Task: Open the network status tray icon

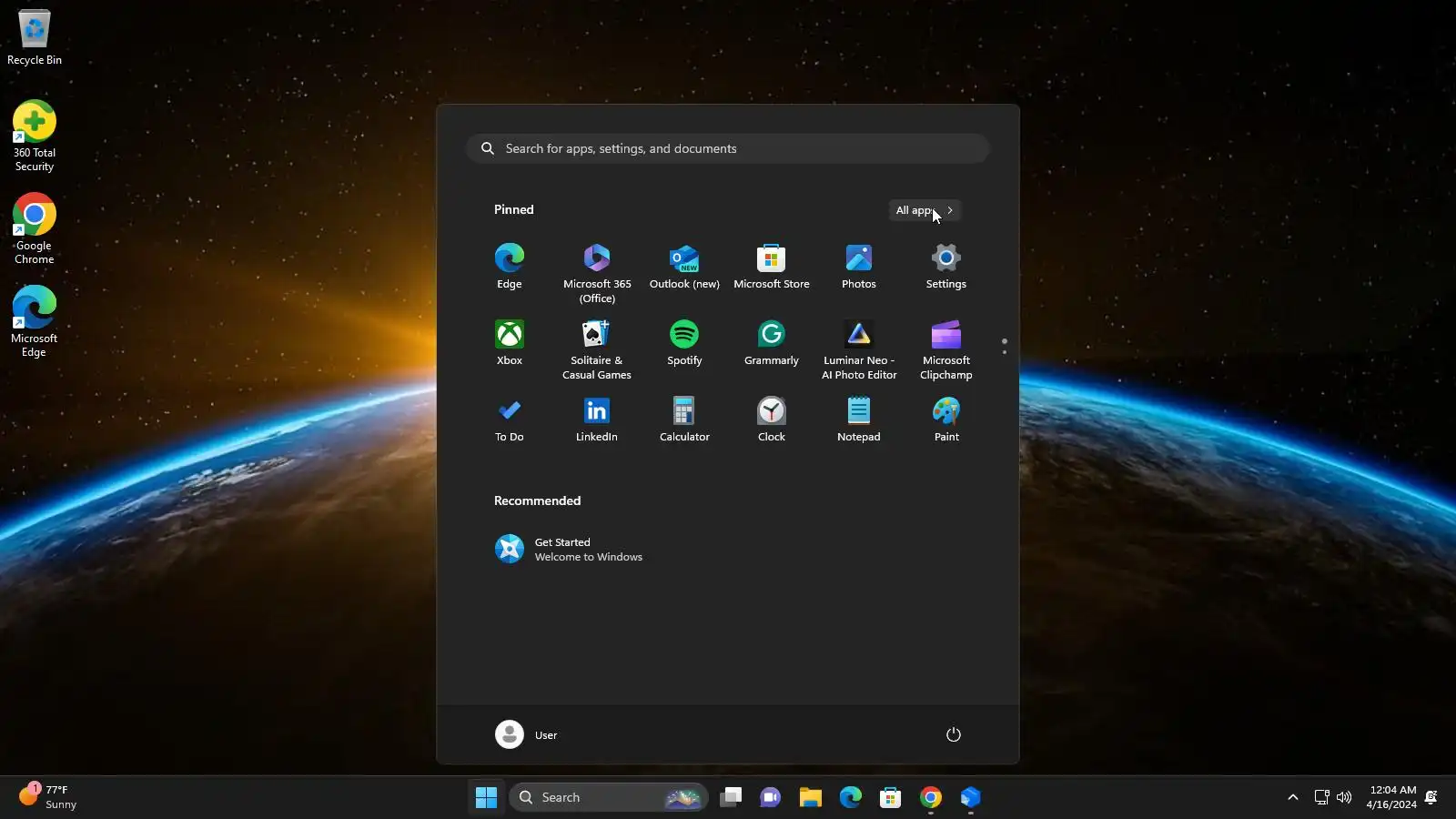Action: coord(1322,797)
